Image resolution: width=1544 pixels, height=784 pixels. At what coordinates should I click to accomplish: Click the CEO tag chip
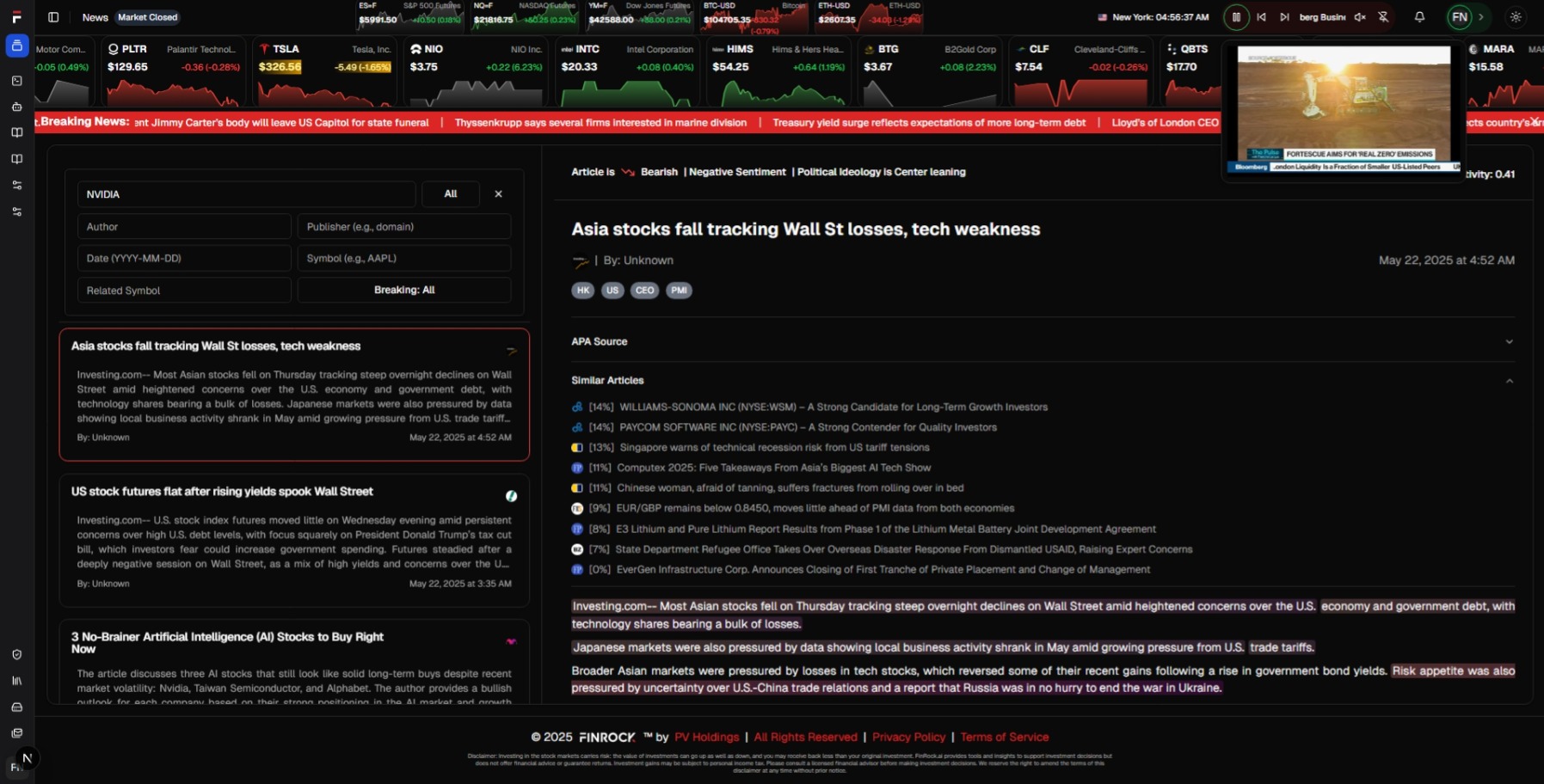pos(644,291)
